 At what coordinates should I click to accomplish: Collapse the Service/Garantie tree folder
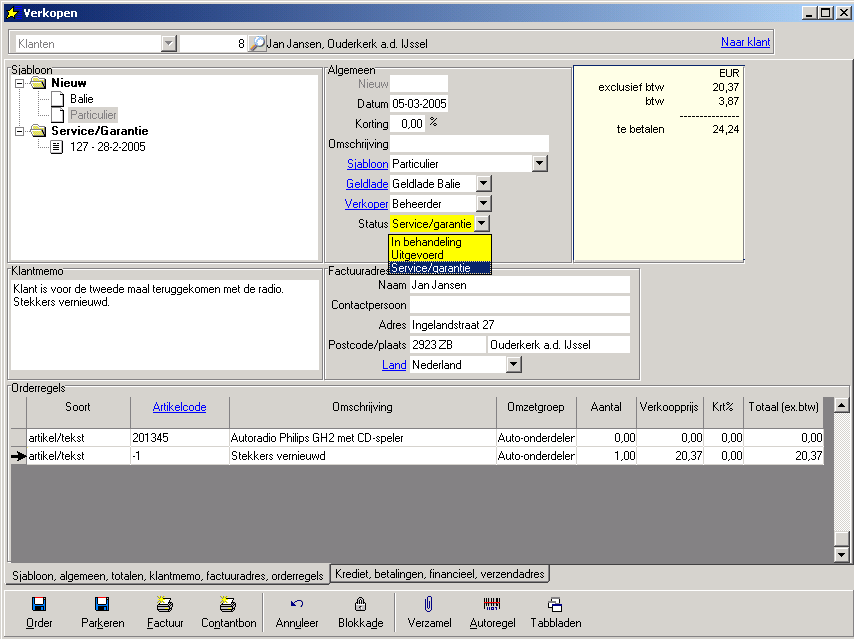(x=21, y=131)
